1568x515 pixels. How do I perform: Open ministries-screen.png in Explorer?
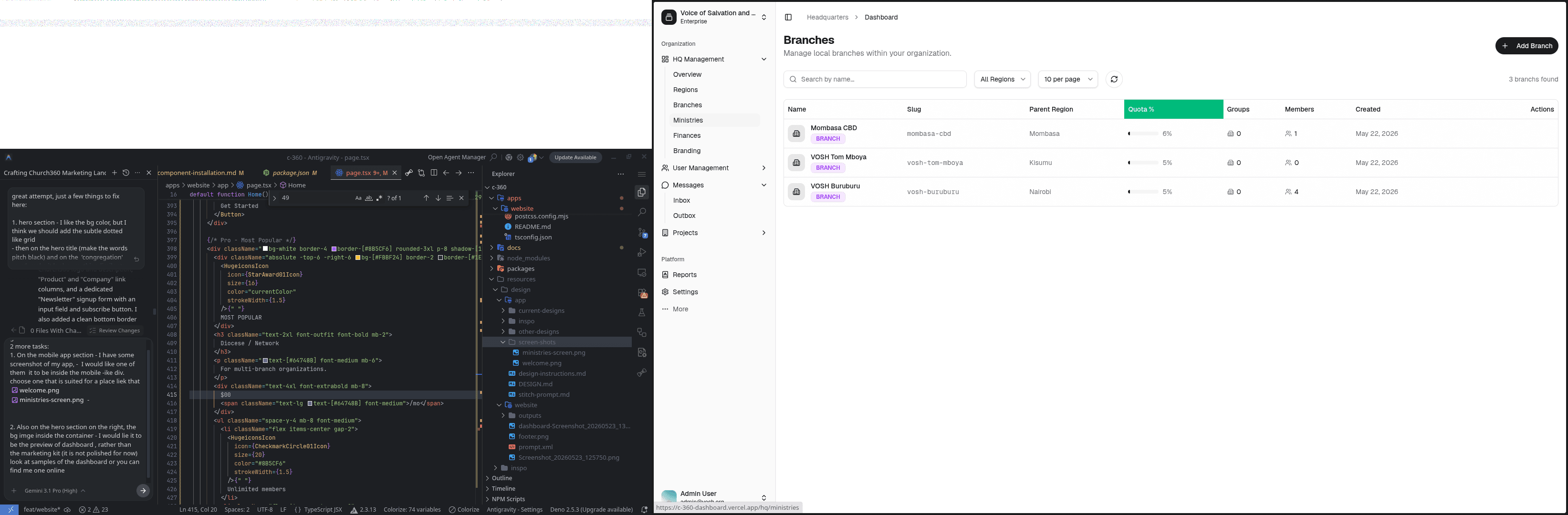[x=554, y=353]
